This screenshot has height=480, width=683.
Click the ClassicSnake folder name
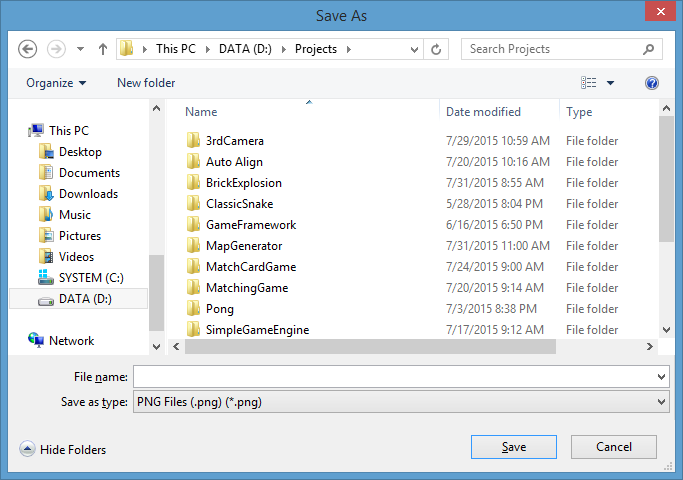pos(240,203)
